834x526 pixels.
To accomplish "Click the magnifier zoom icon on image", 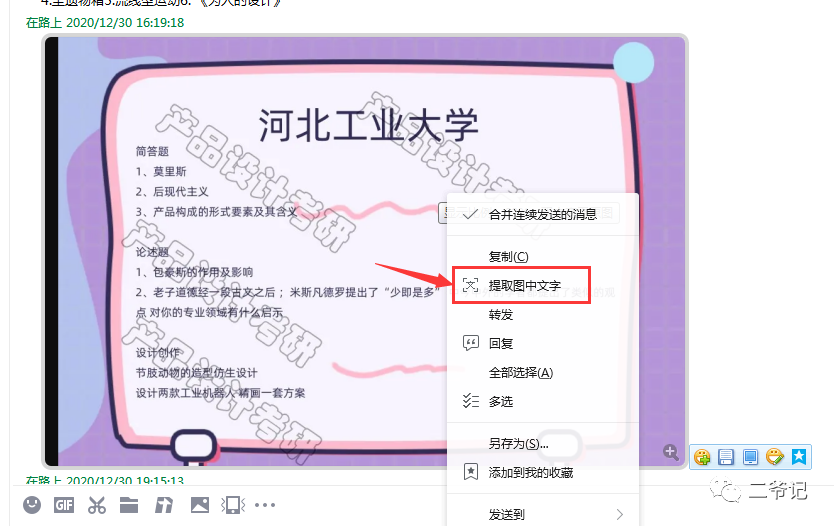I will [x=671, y=453].
